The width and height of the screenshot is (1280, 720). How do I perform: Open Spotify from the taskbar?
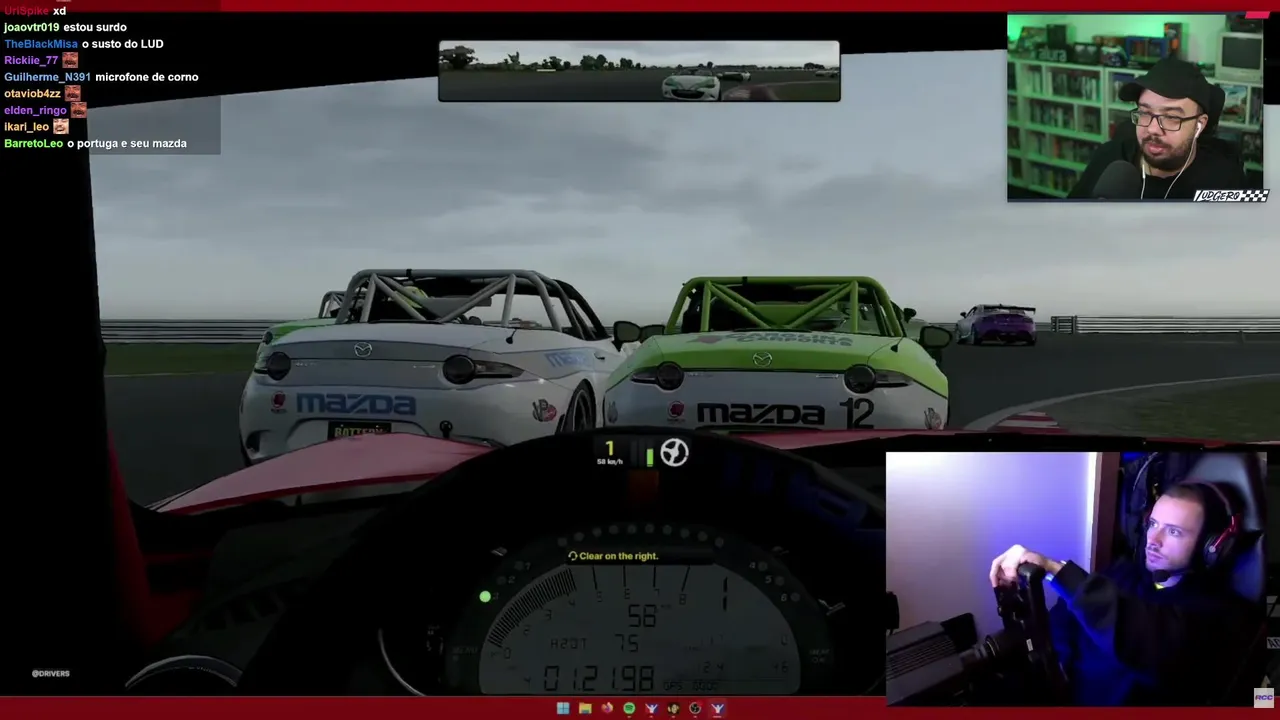tap(629, 708)
